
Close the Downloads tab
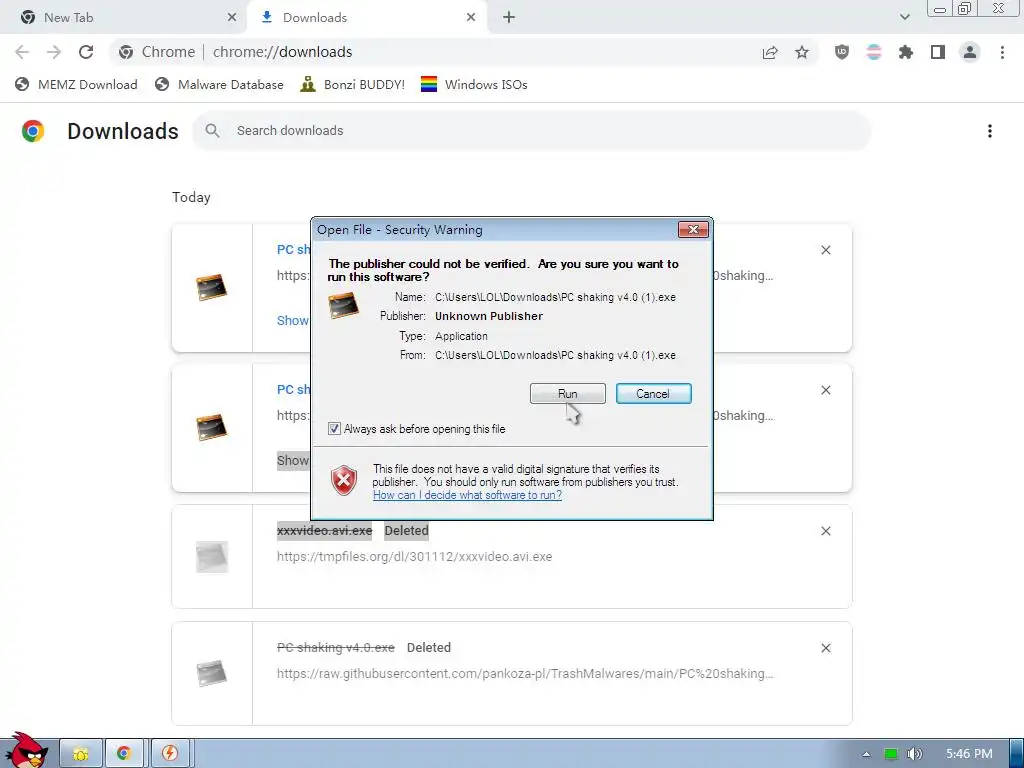coord(471,18)
